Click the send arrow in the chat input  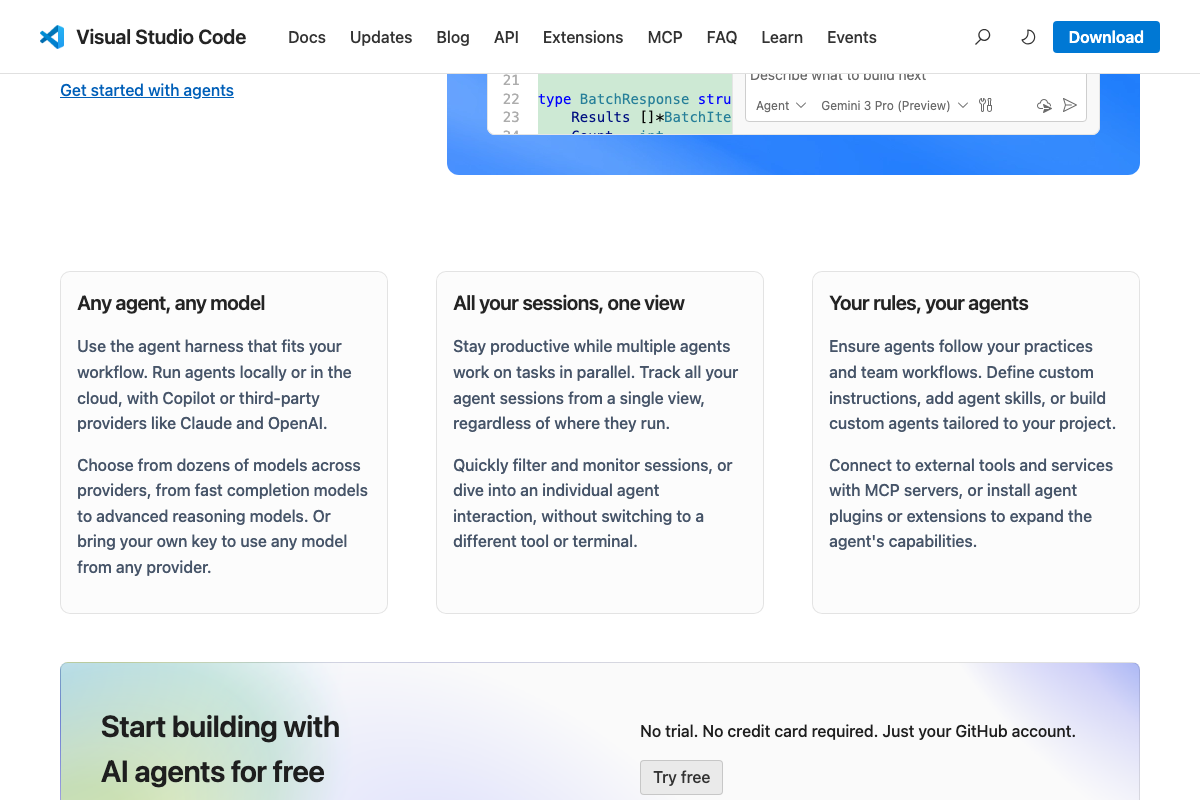pyautogui.click(x=1069, y=105)
